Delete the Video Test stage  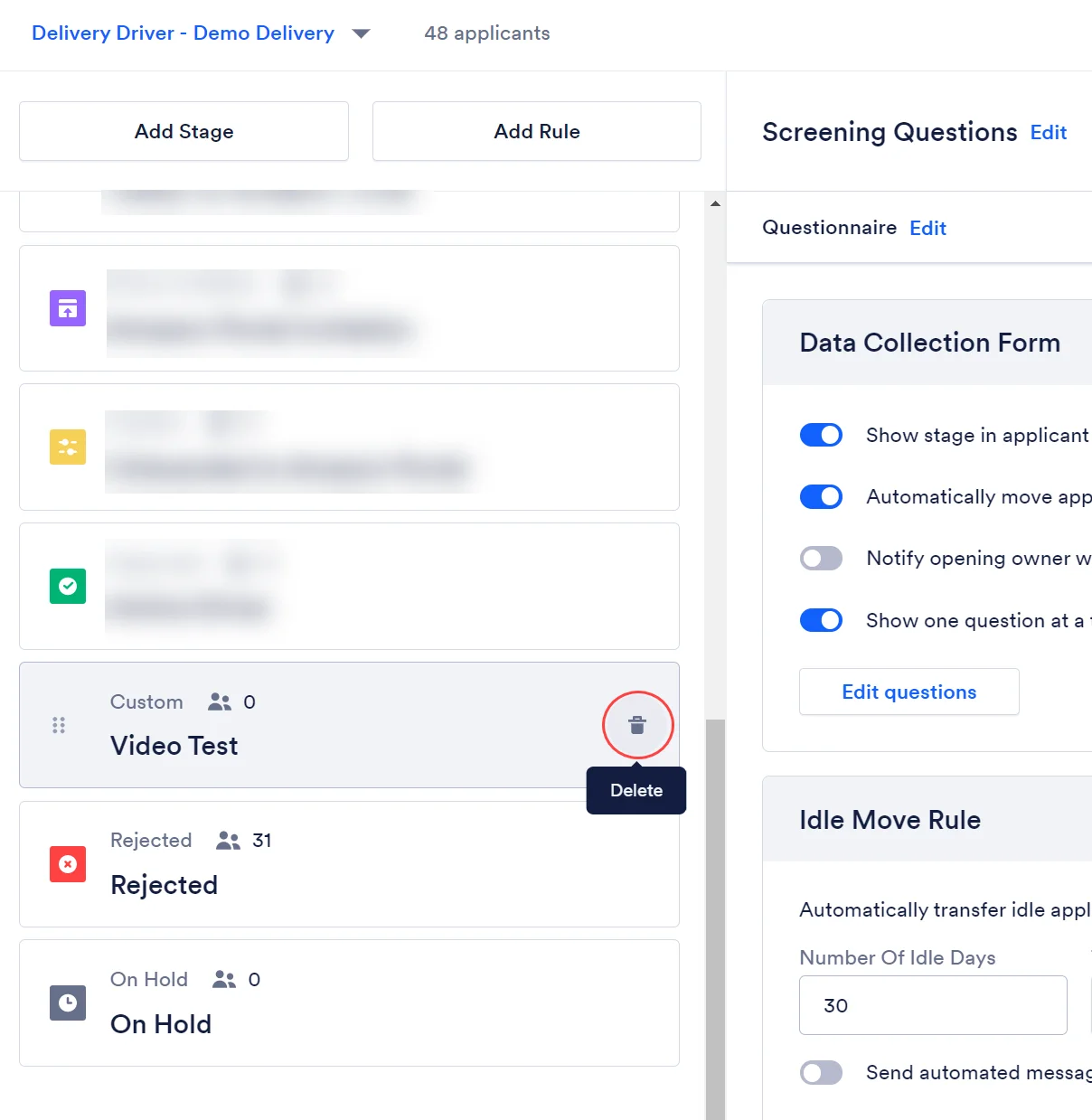coord(637,725)
